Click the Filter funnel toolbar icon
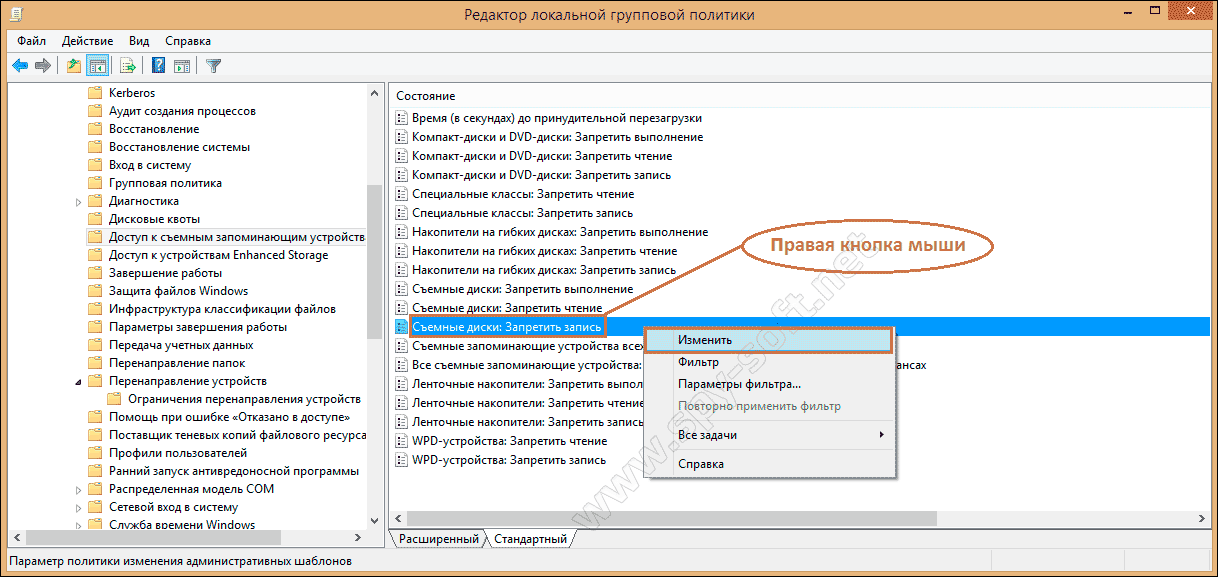 pos(213,66)
